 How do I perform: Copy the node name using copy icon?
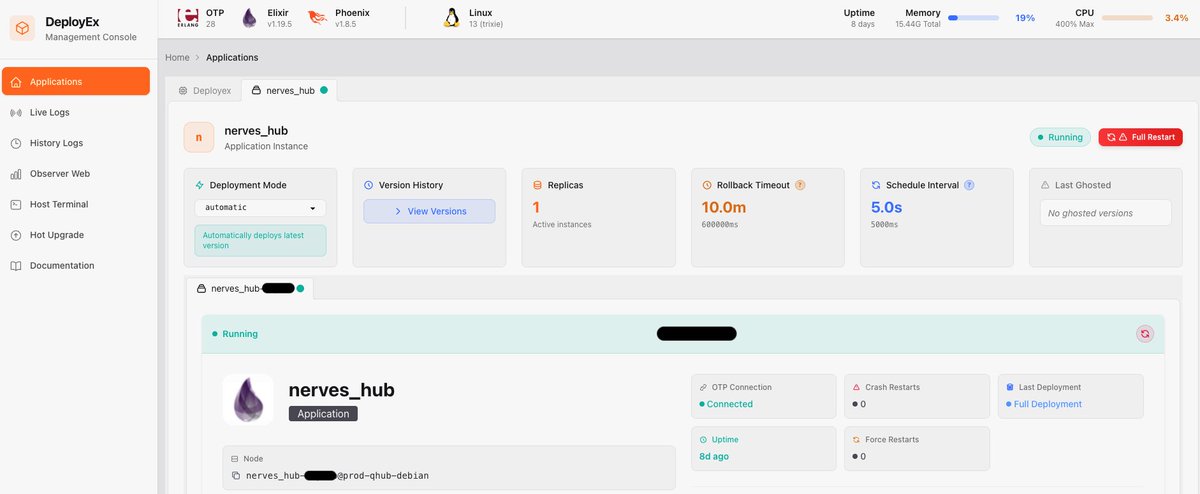click(236, 475)
